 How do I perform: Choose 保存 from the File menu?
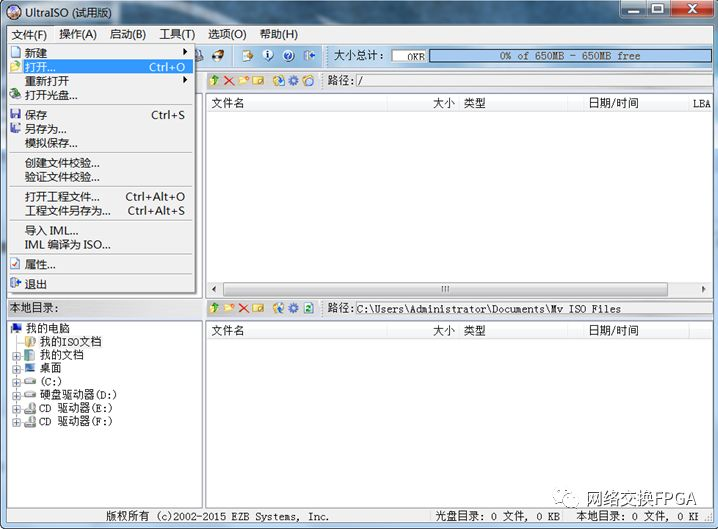[x=101, y=115]
